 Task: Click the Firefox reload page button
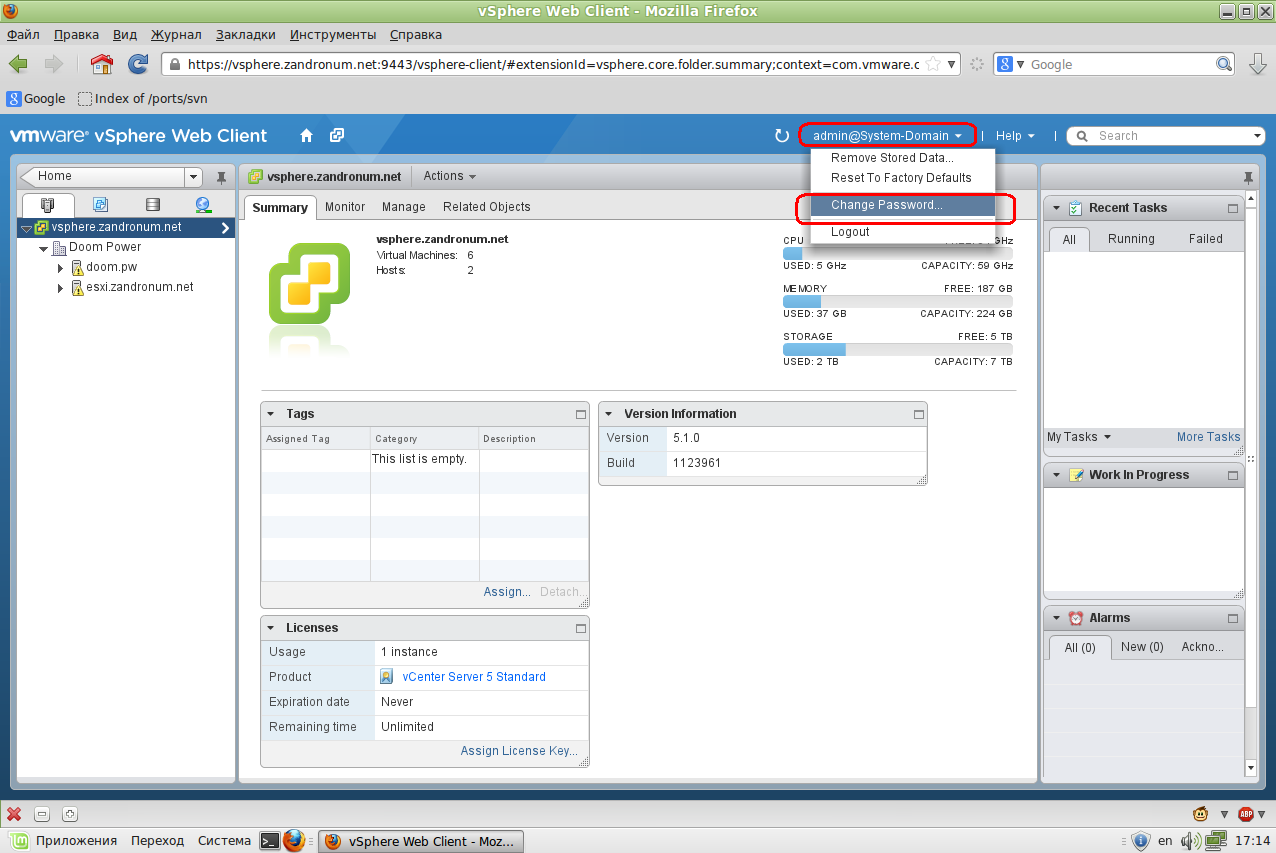[138, 64]
